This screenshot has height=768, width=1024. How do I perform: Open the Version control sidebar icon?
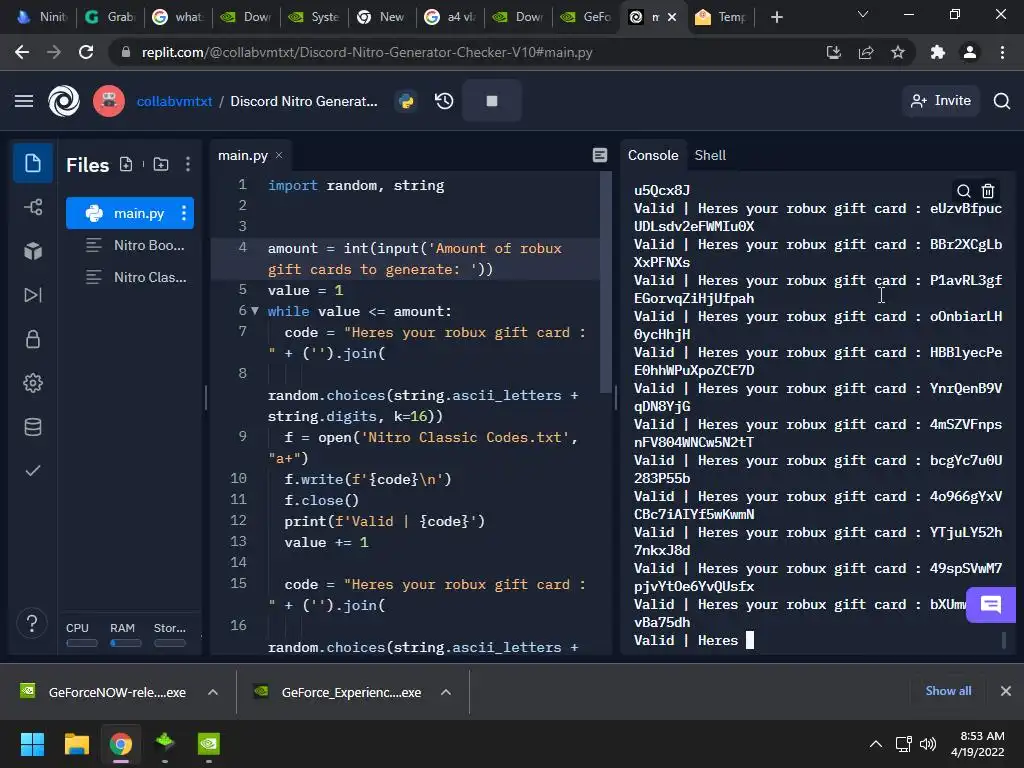pyautogui.click(x=33, y=207)
